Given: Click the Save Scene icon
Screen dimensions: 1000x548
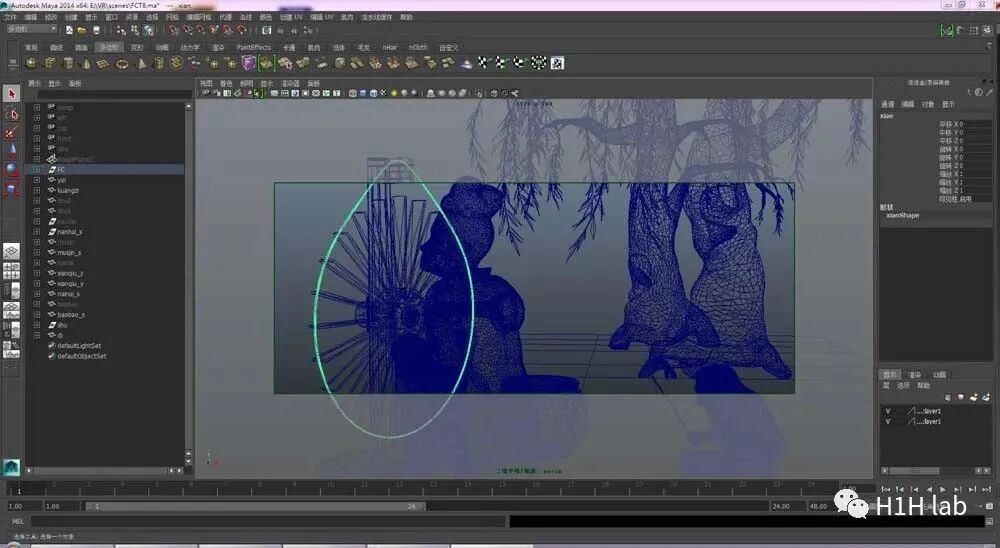Looking at the screenshot, I should tap(96, 30).
